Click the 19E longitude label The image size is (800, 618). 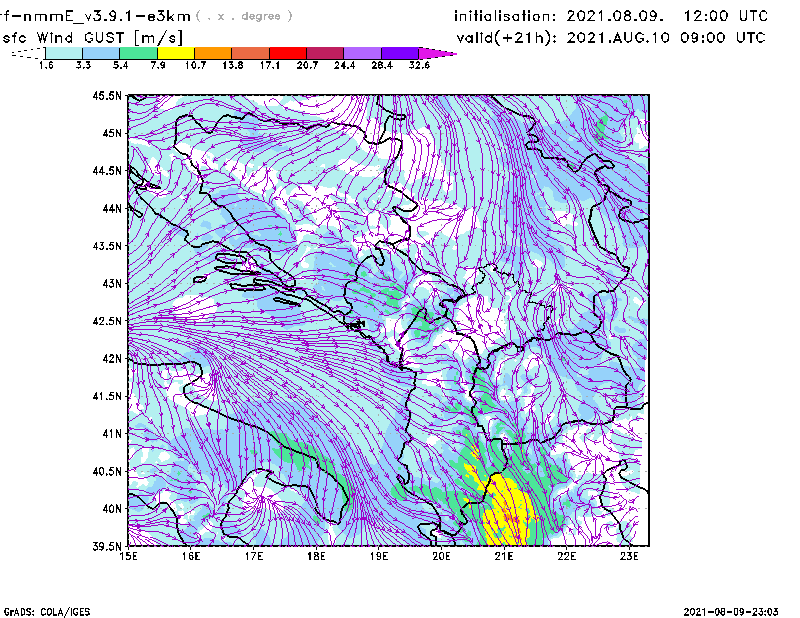click(379, 556)
